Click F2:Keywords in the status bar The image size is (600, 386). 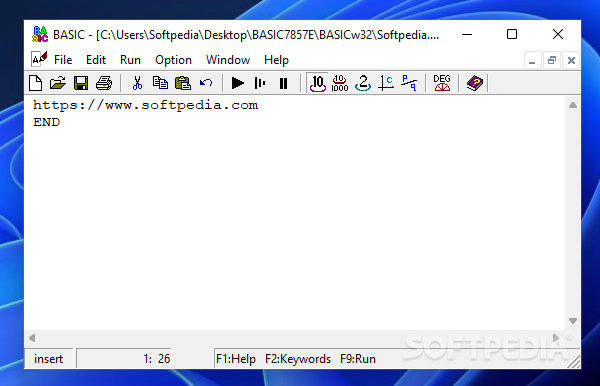click(298, 359)
